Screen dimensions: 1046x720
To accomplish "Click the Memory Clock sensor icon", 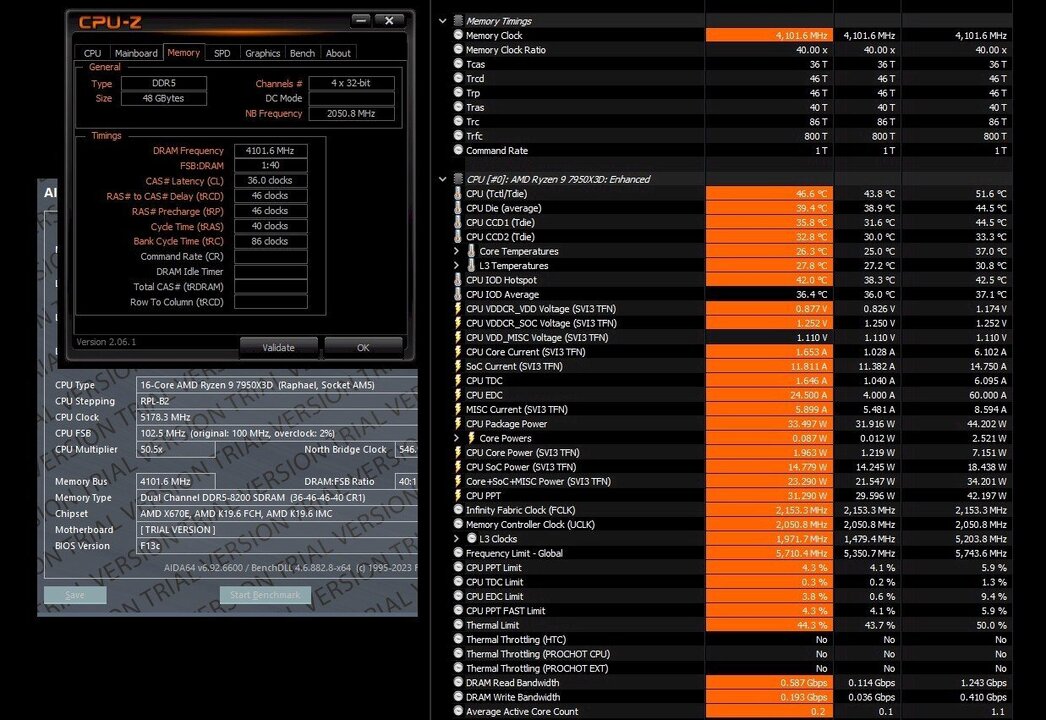I will (x=458, y=34).
